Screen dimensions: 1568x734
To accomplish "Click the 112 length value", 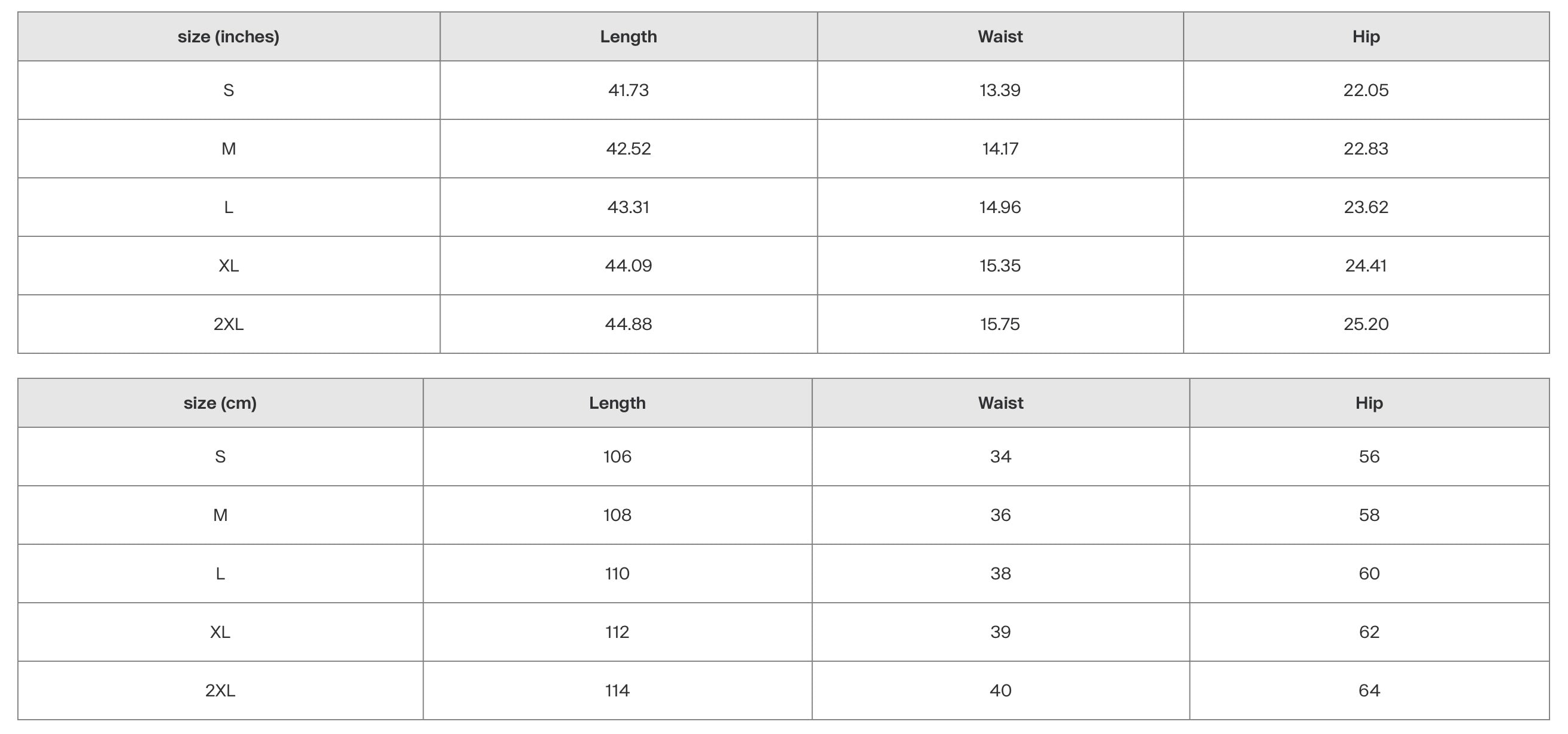I will point(617,632).
